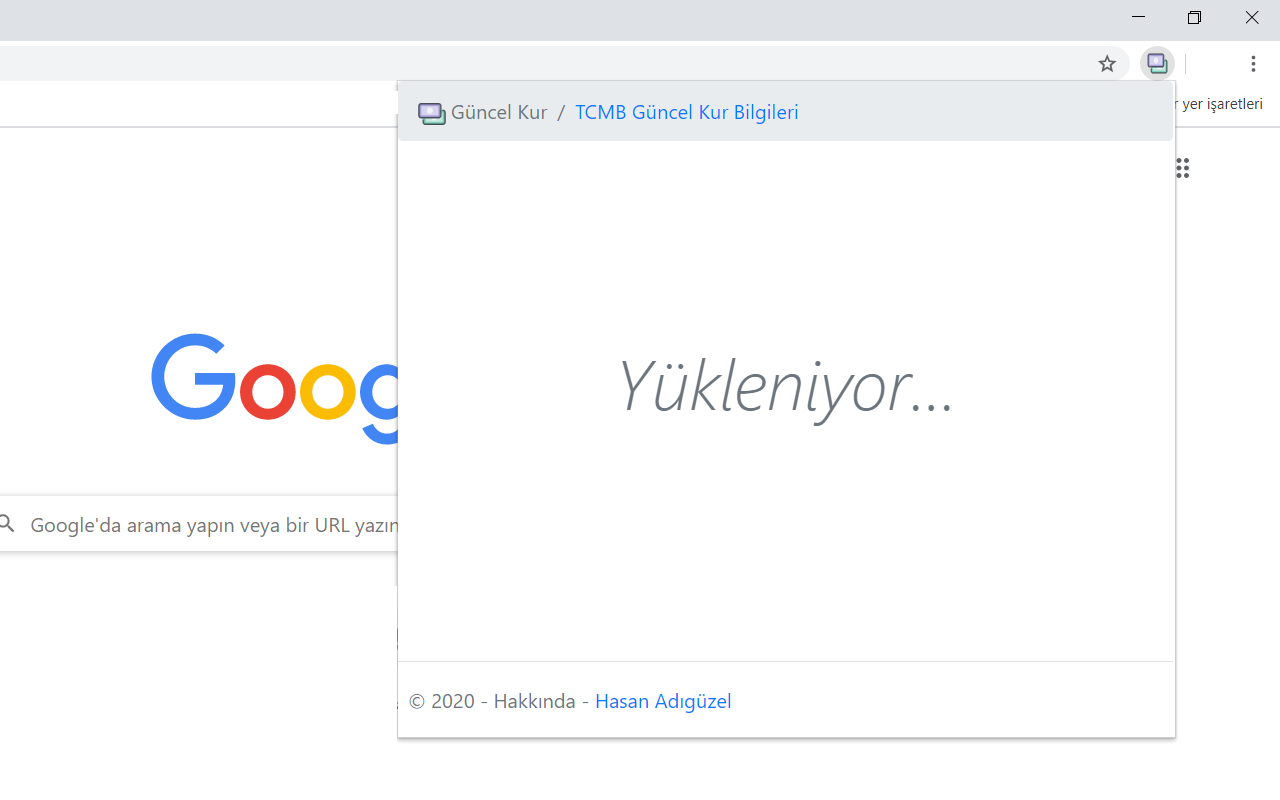Open Chrome's three-dot menu

pyautogui.click(x=1253, y=64)
